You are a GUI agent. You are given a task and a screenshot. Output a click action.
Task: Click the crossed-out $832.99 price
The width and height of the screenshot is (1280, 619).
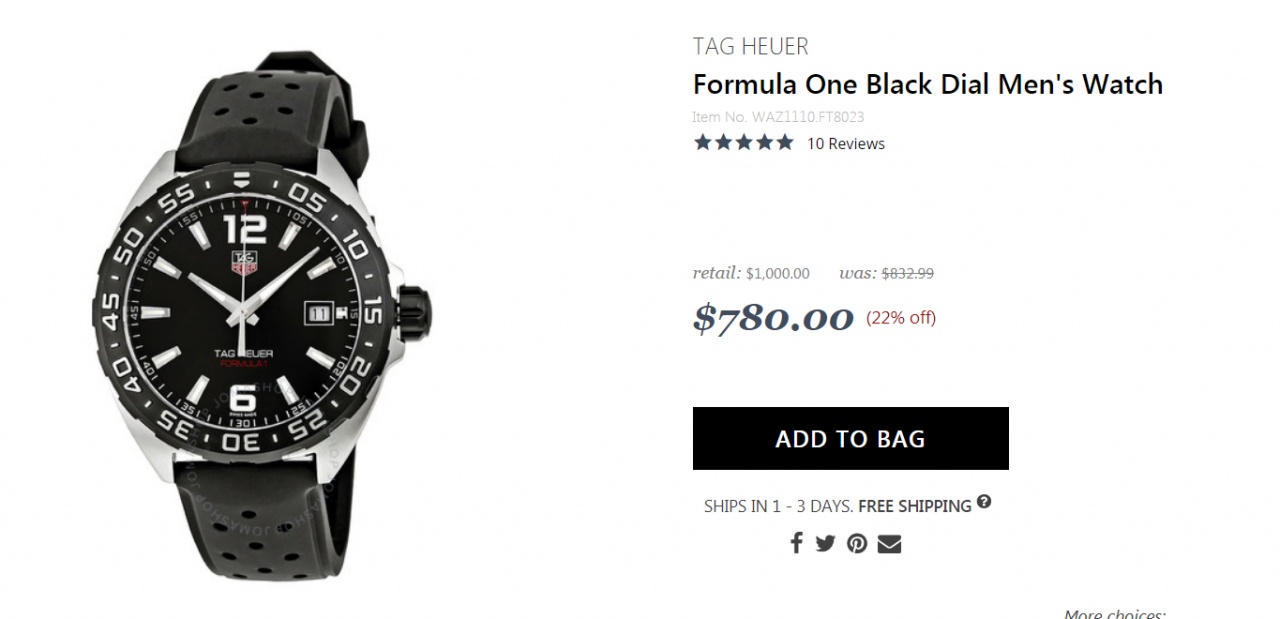[907, 273]
